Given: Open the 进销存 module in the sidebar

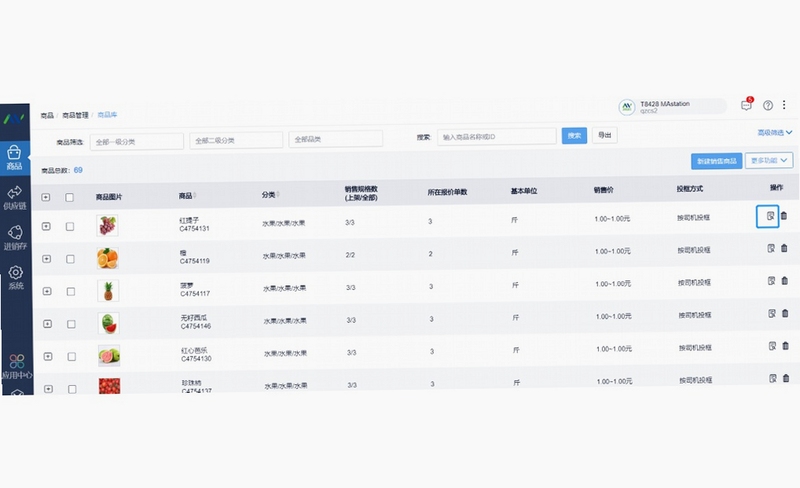Looking at the screenshot, I should (15, 238).
